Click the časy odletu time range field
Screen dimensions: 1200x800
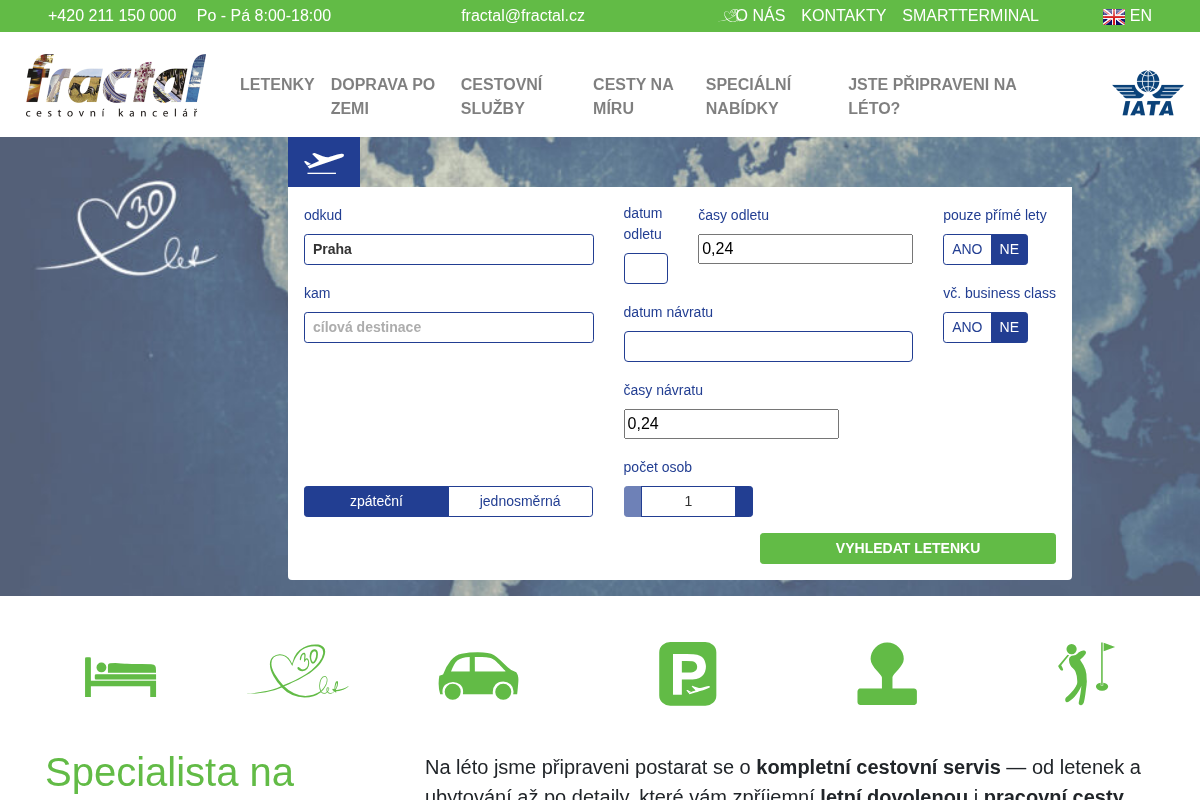(x=805, y=249)
